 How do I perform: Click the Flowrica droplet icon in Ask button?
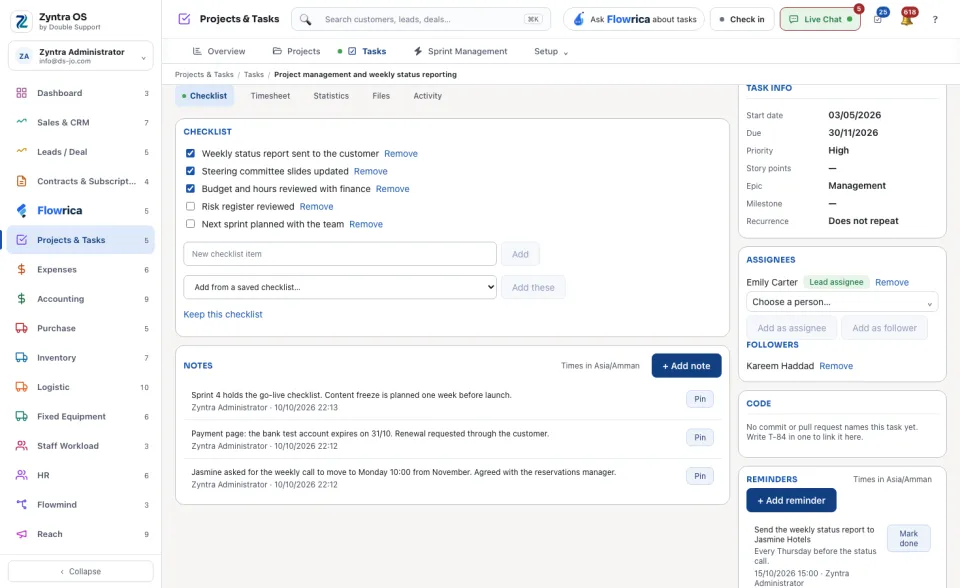coord(579,20)
